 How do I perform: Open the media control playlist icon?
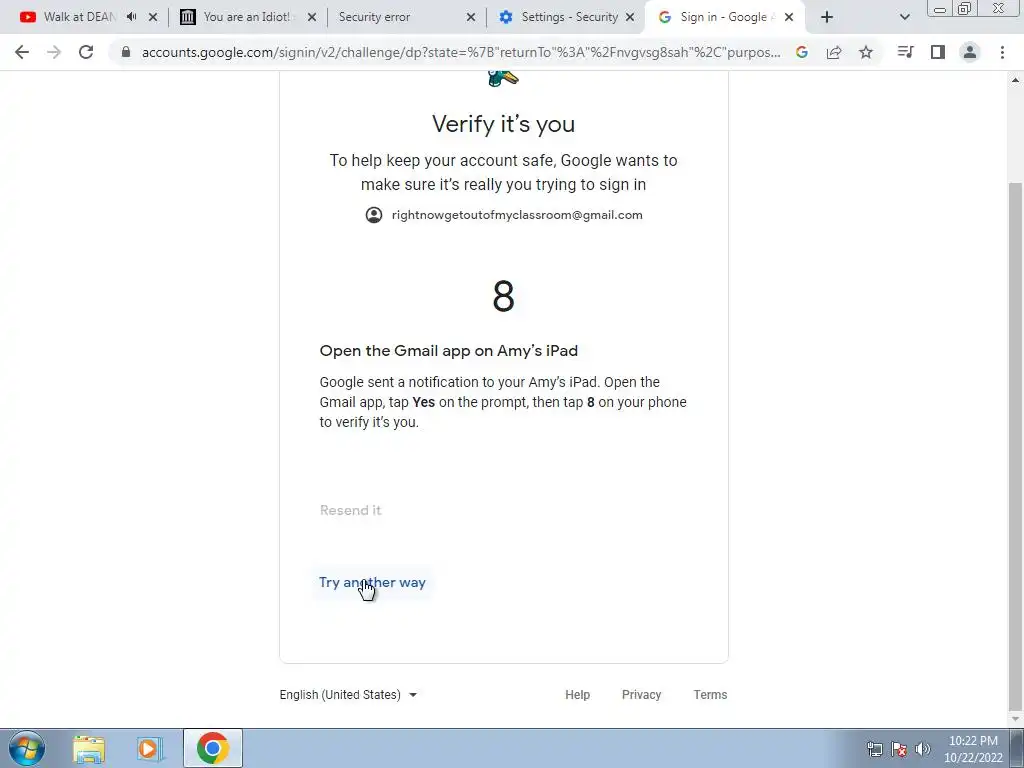point(905,52)
